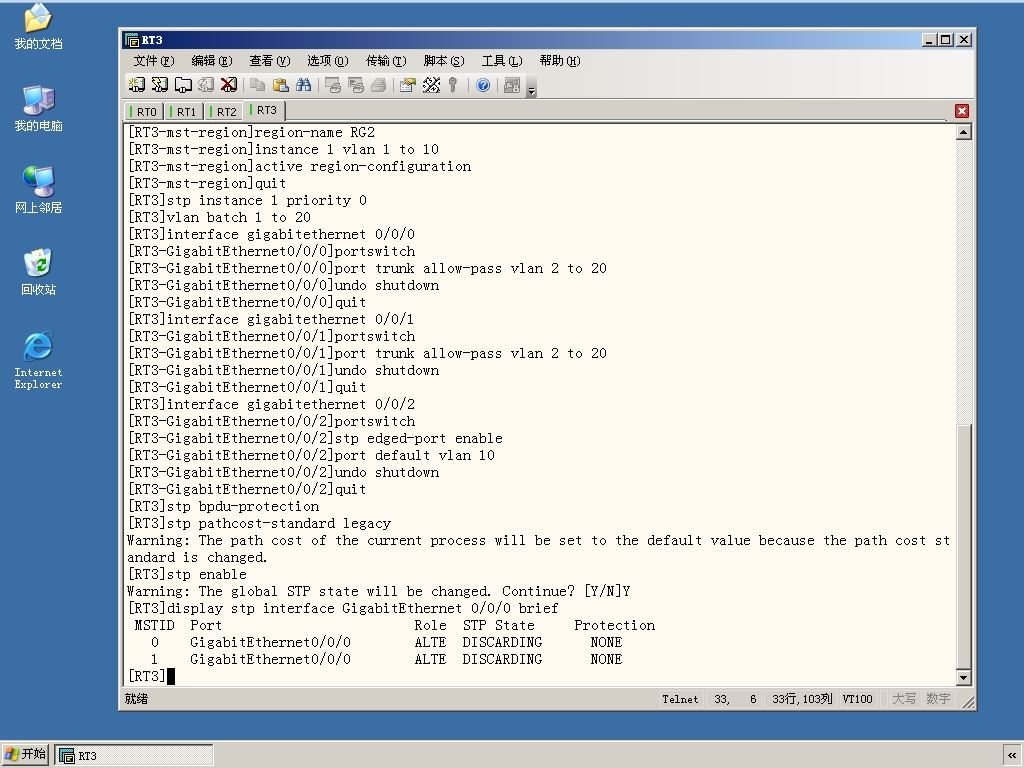Open the 编辑(E) menu

point(212,61)
